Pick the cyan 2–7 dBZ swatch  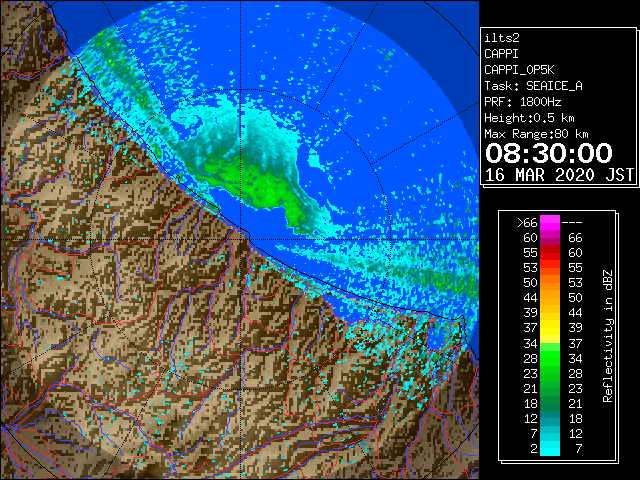pos(550,448)
